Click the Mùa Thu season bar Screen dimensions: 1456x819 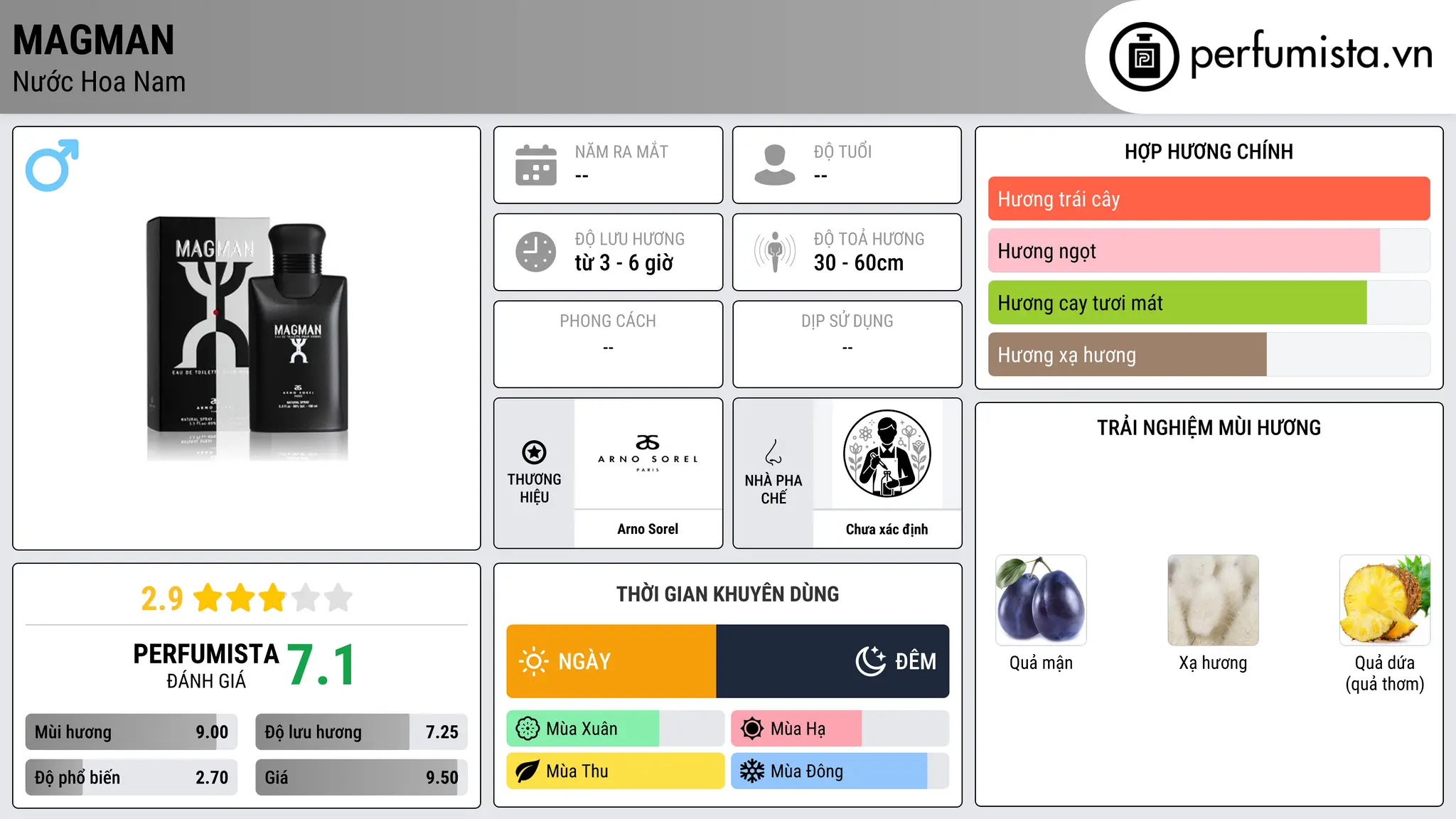click(615, 771)
